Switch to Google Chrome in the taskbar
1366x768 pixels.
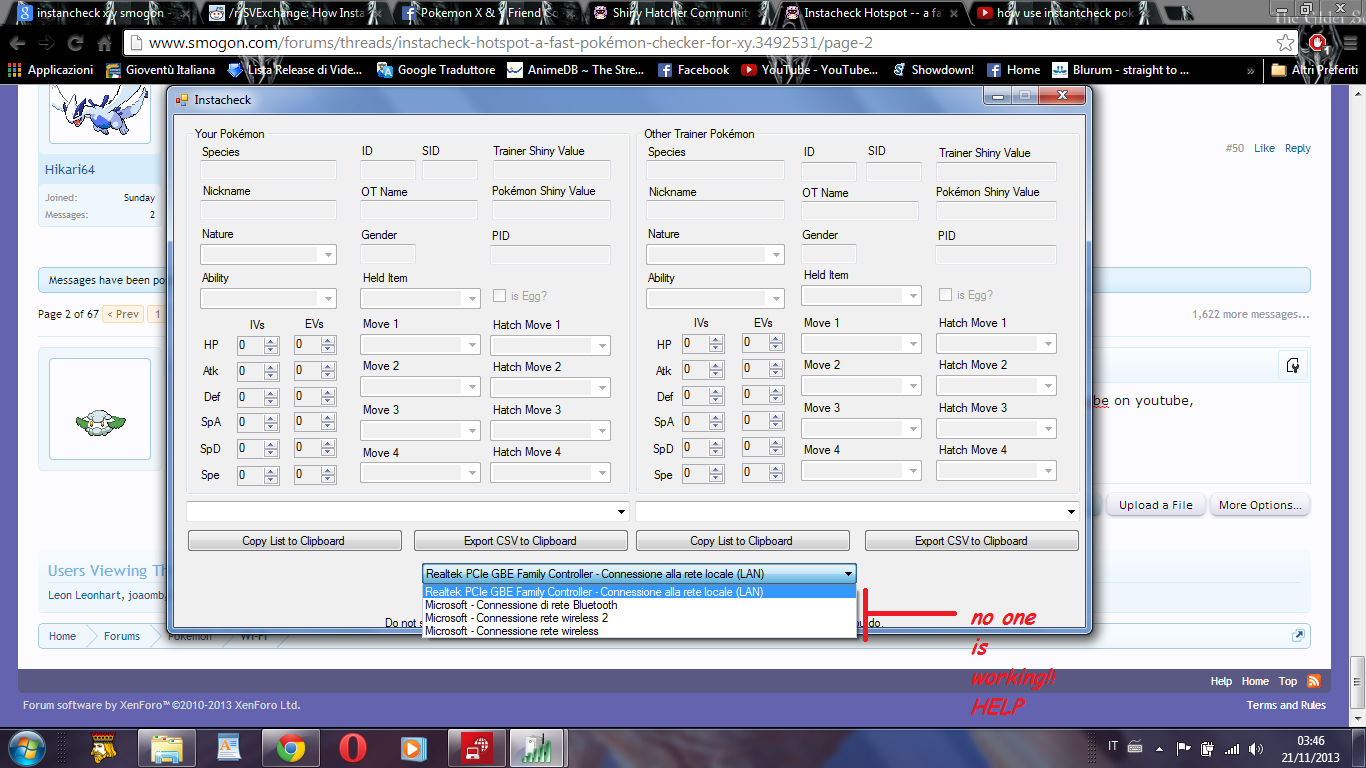291,748
